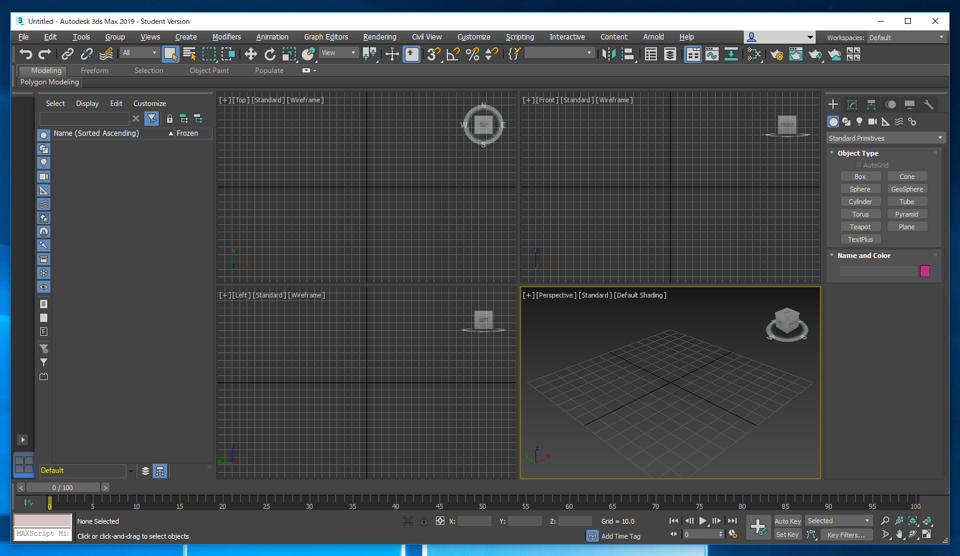The height and width of the screenshot is (556, 960).
Task: Open the View reference coordinate dropdown
Action: tap(339, 53)
